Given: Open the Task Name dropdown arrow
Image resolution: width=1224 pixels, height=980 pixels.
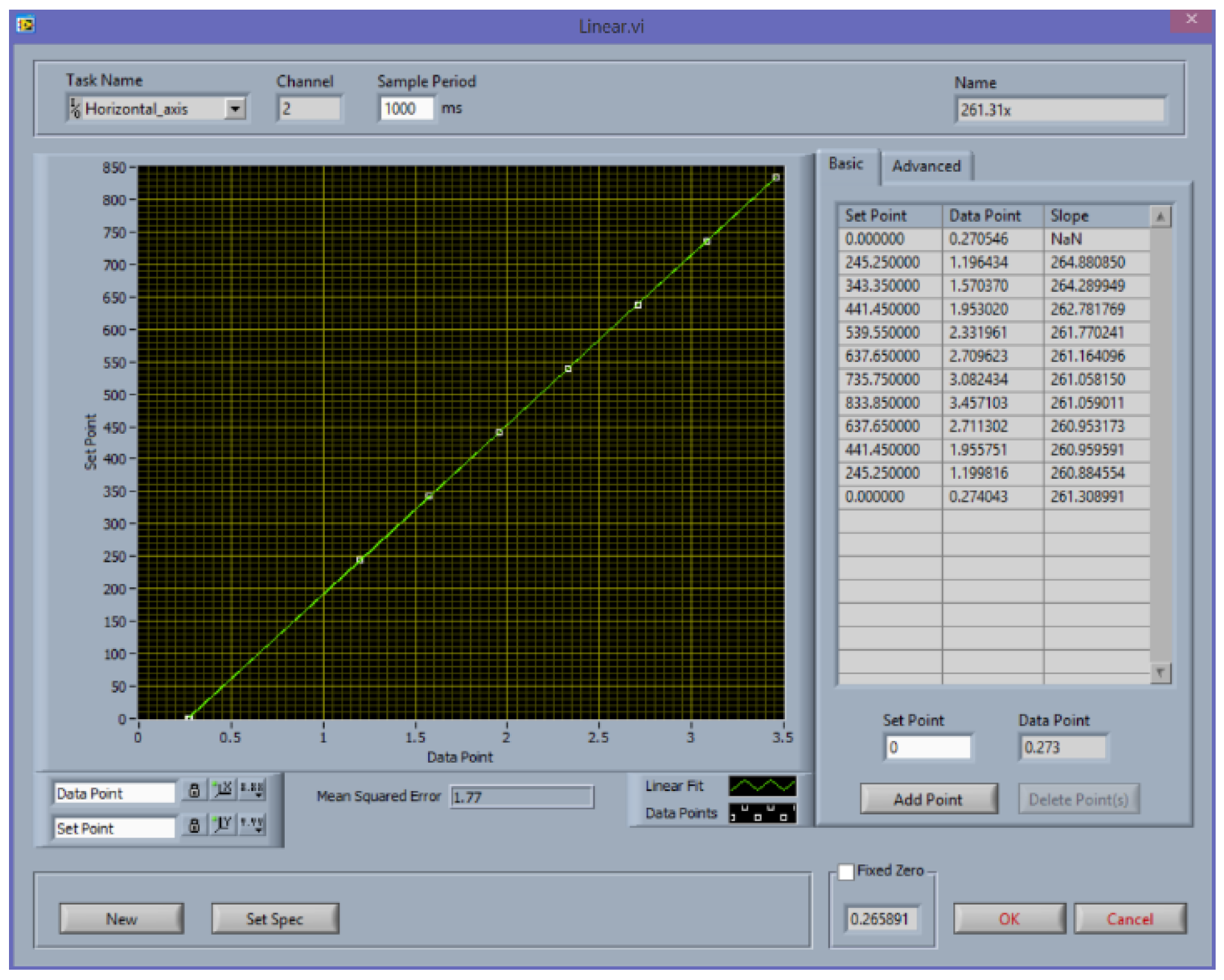Looking at the screenshot, I should [235, 109].
